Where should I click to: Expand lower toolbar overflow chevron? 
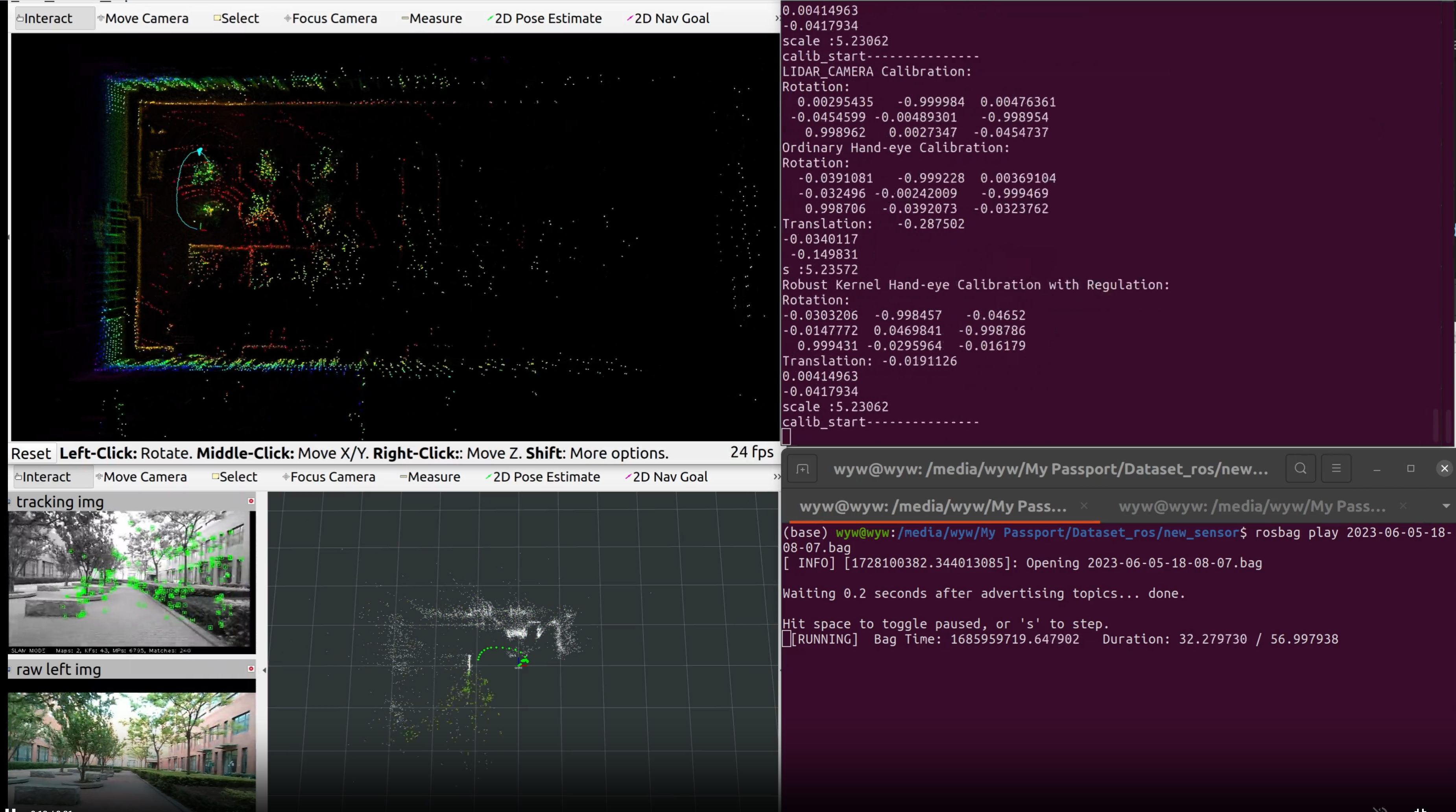(x=777, y=476)
